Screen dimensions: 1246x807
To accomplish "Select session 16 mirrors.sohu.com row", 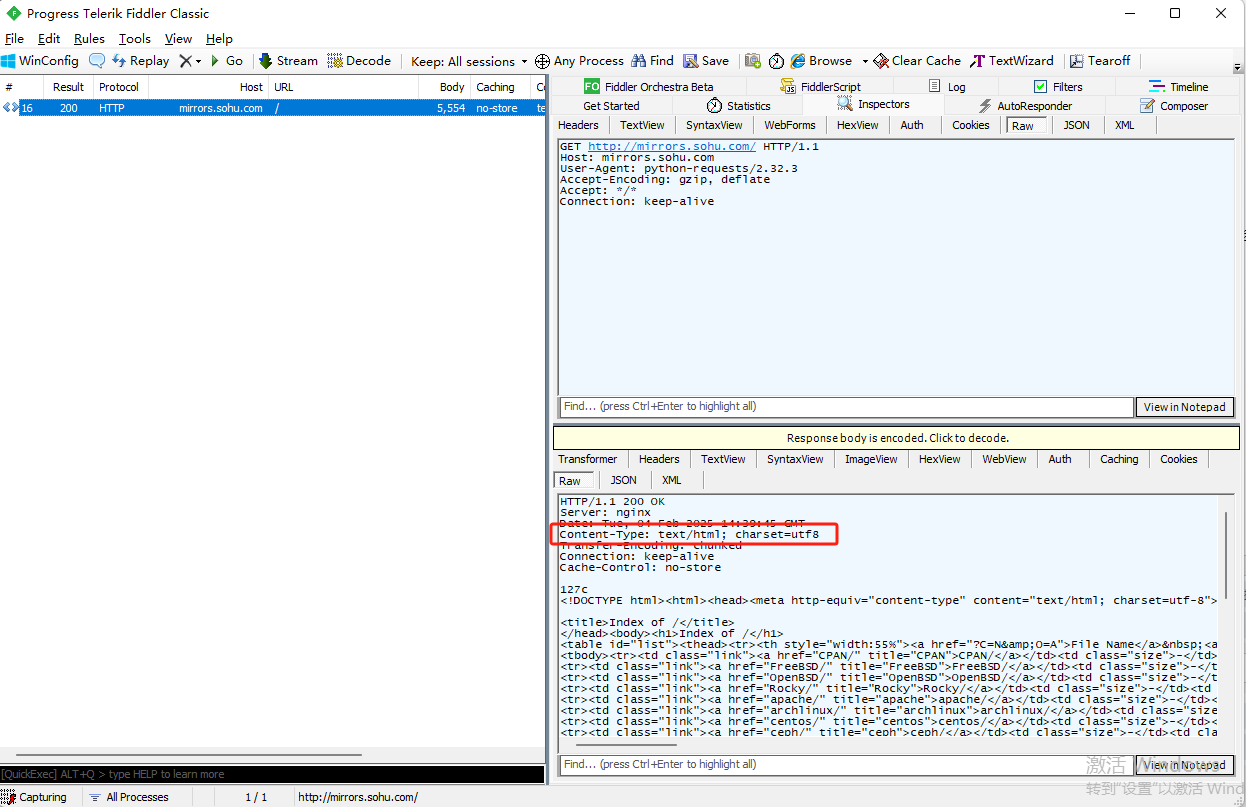I will (272, 108).
